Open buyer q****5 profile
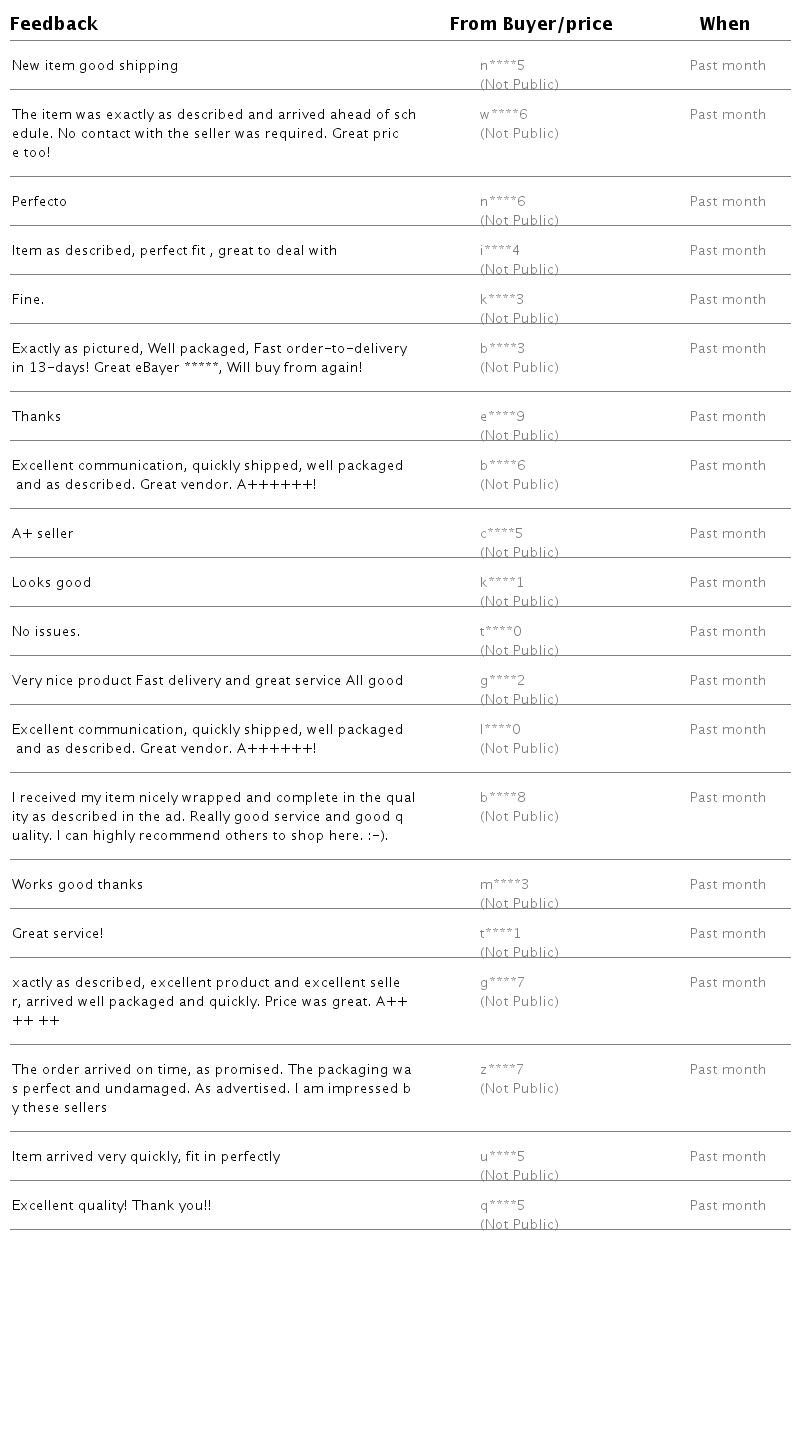 point(502,1206)
